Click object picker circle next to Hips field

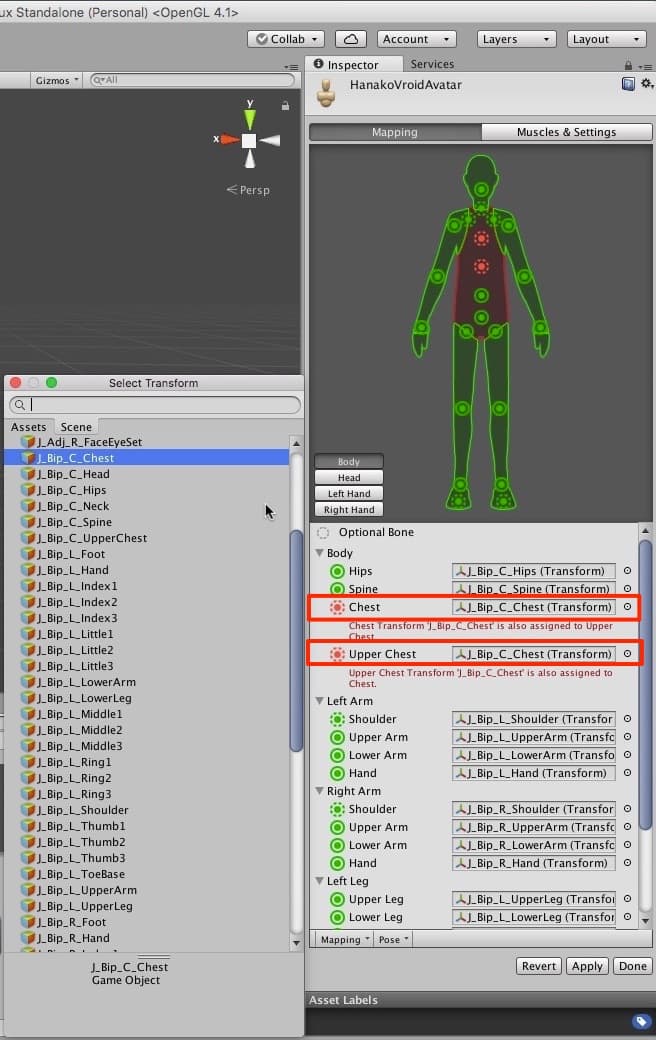(x=628, y=571)
